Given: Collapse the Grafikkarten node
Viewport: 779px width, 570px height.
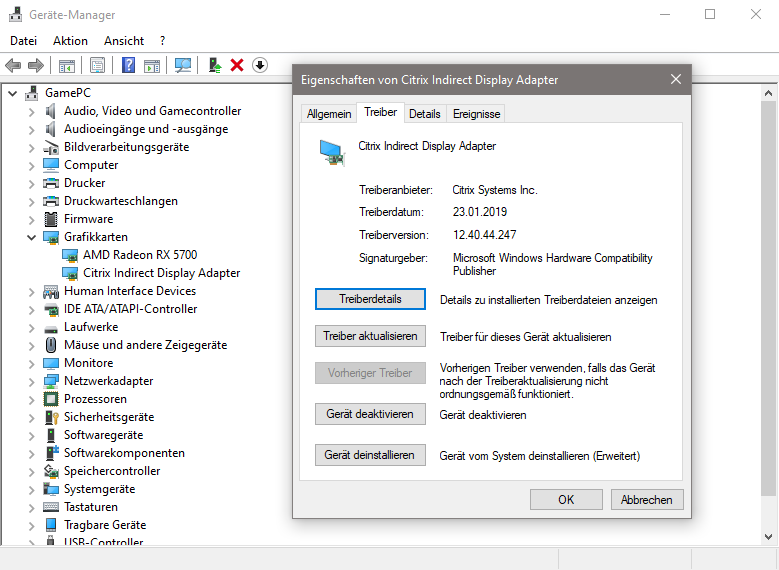Looking at the screenshot, I should [x=31, y=238].
